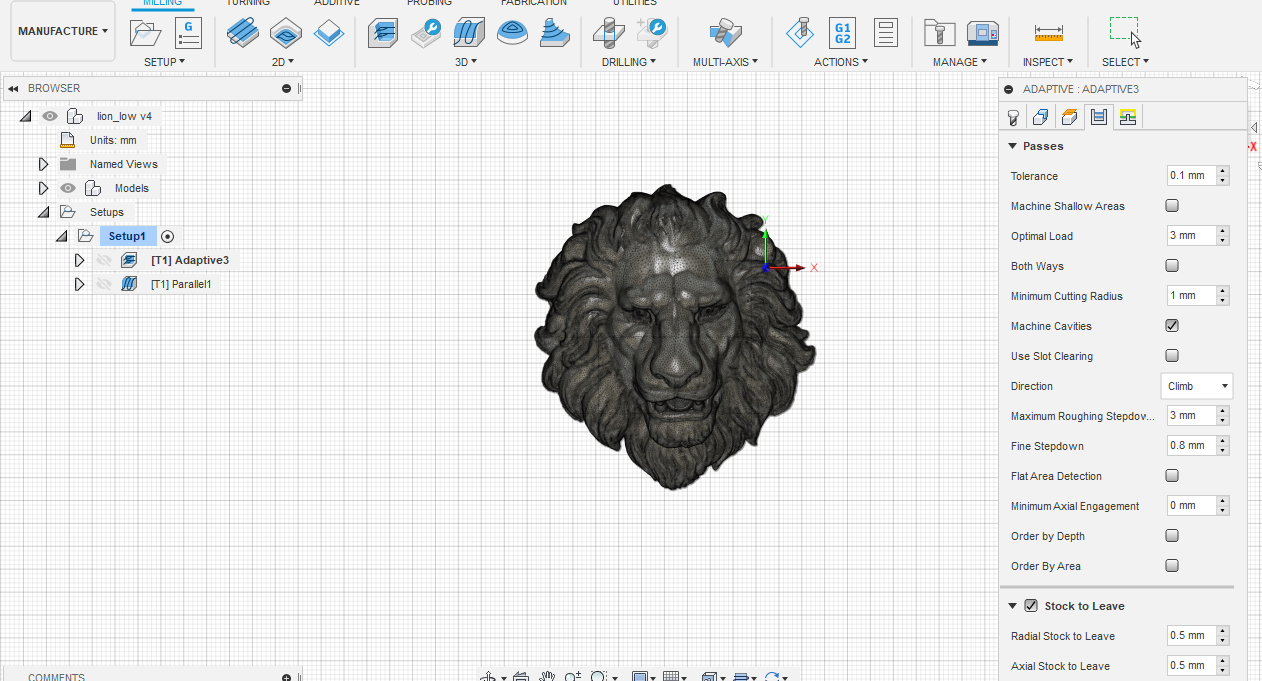Select the Setup1 item in browser
The width and height of the screenshot is (1262, 681).
tap(127, 236)
